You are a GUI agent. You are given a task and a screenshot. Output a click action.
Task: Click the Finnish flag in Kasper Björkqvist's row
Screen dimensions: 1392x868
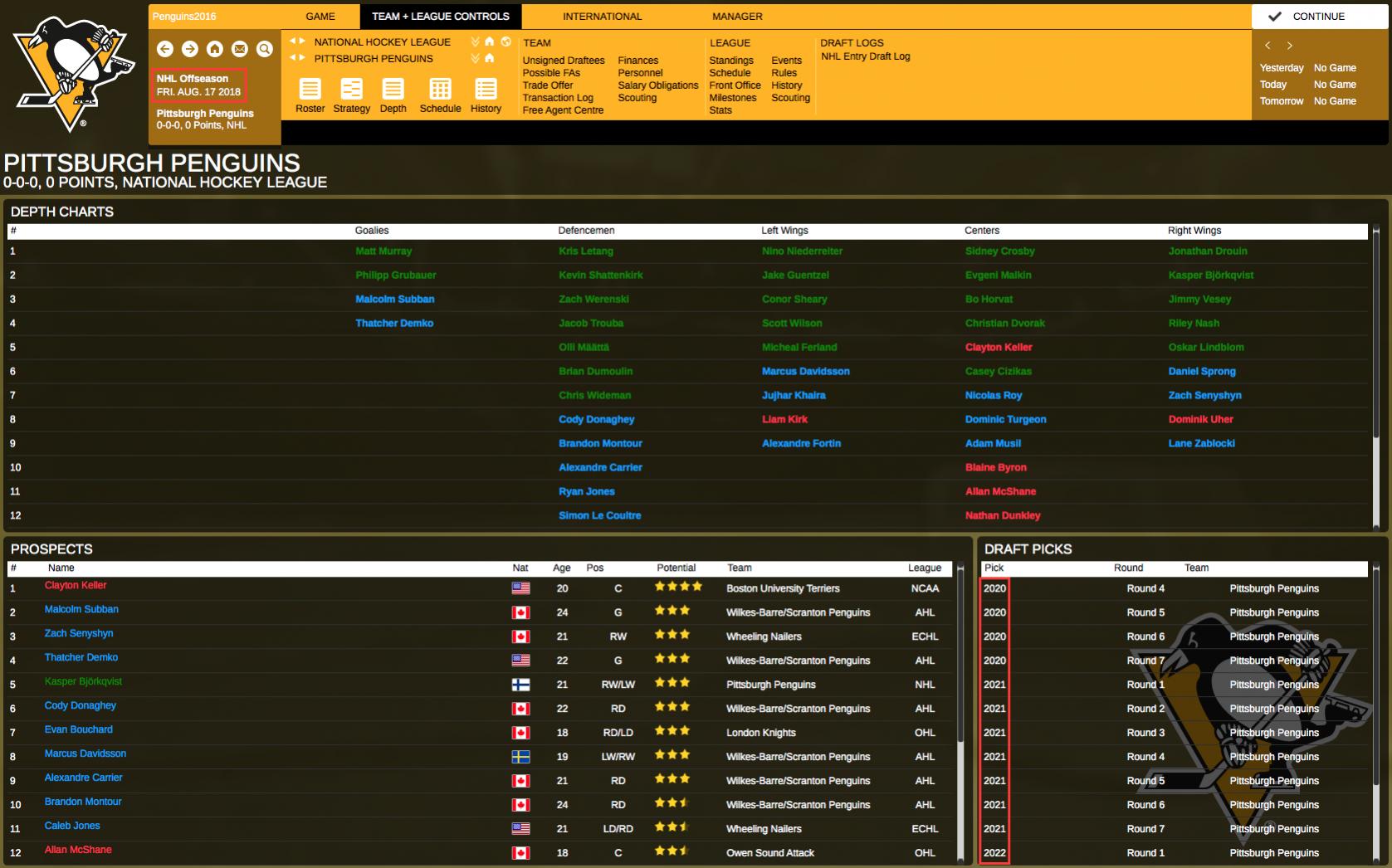tap(520, 685)
